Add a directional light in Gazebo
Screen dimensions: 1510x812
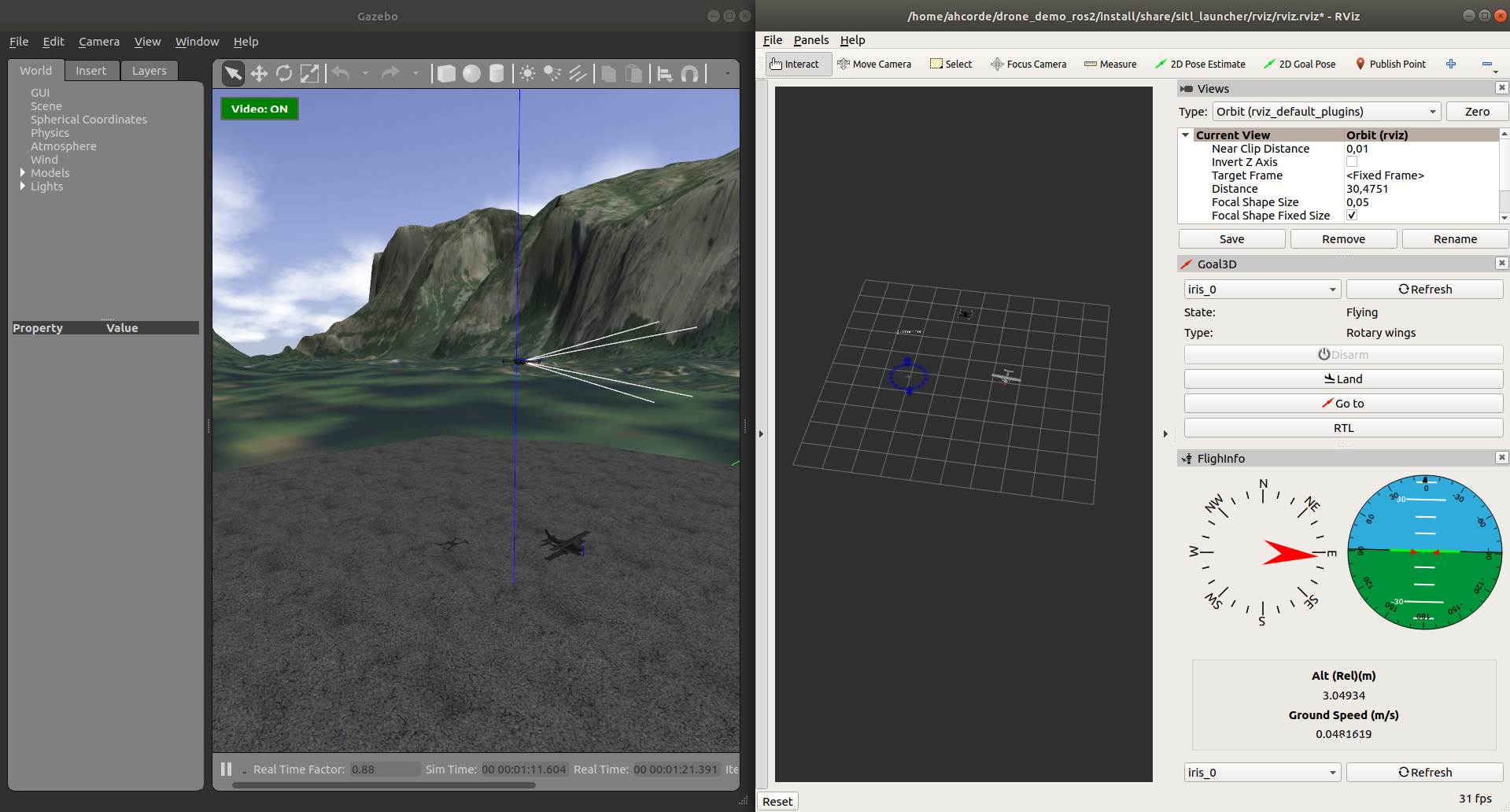tap(578, 73)
